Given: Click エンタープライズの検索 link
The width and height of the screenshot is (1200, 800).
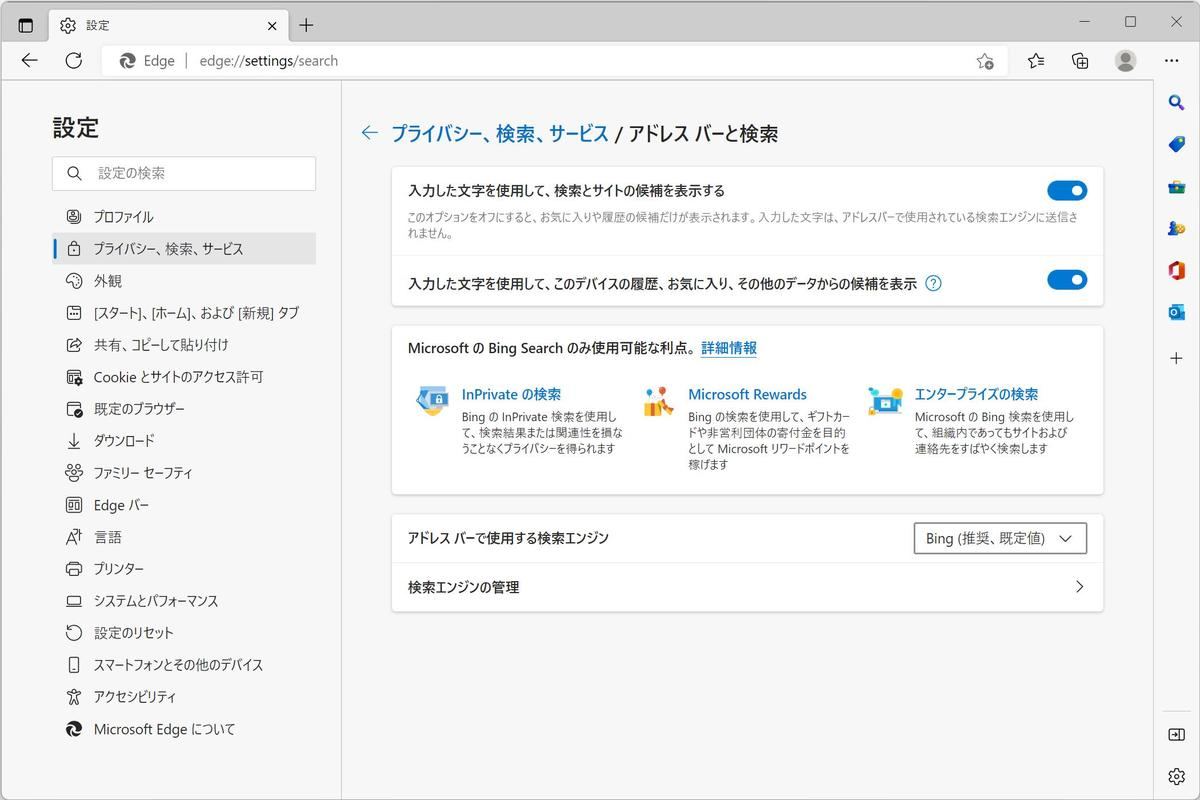Looking at the screenshot, I should click(976, 394).
